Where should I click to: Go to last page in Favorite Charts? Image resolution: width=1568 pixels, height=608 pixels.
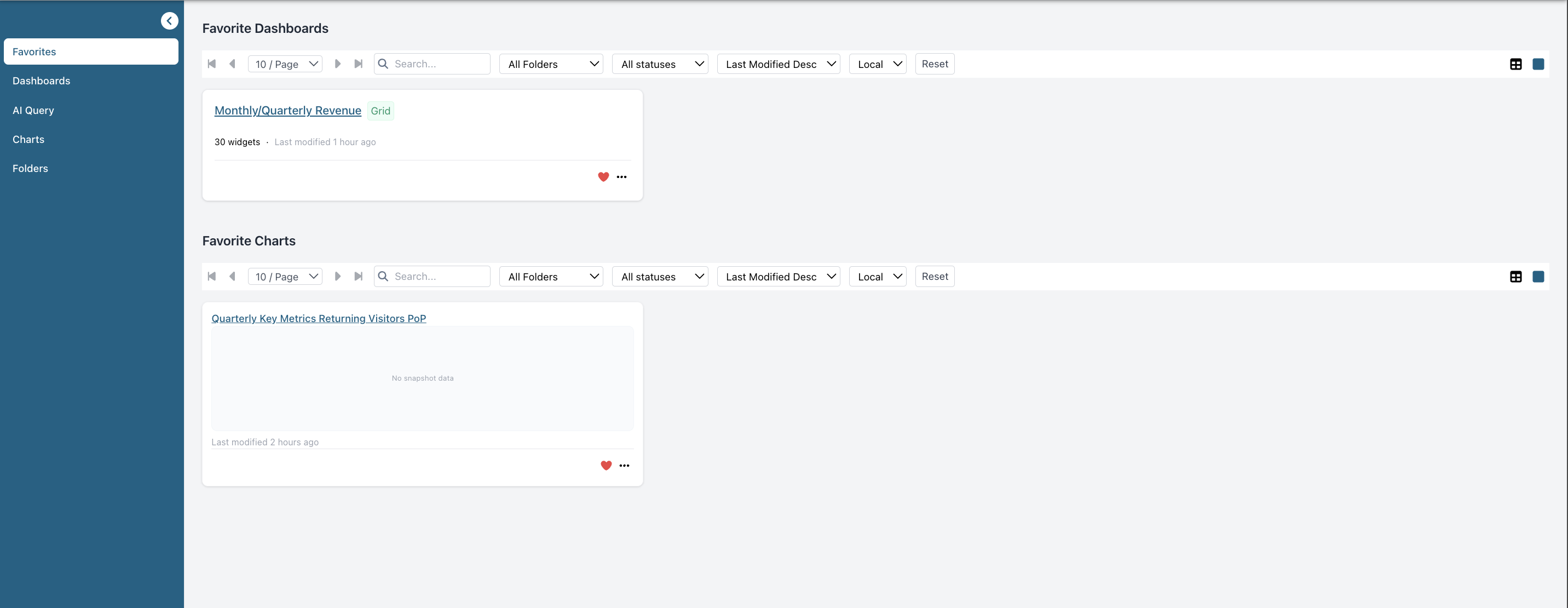coord(359,277)
